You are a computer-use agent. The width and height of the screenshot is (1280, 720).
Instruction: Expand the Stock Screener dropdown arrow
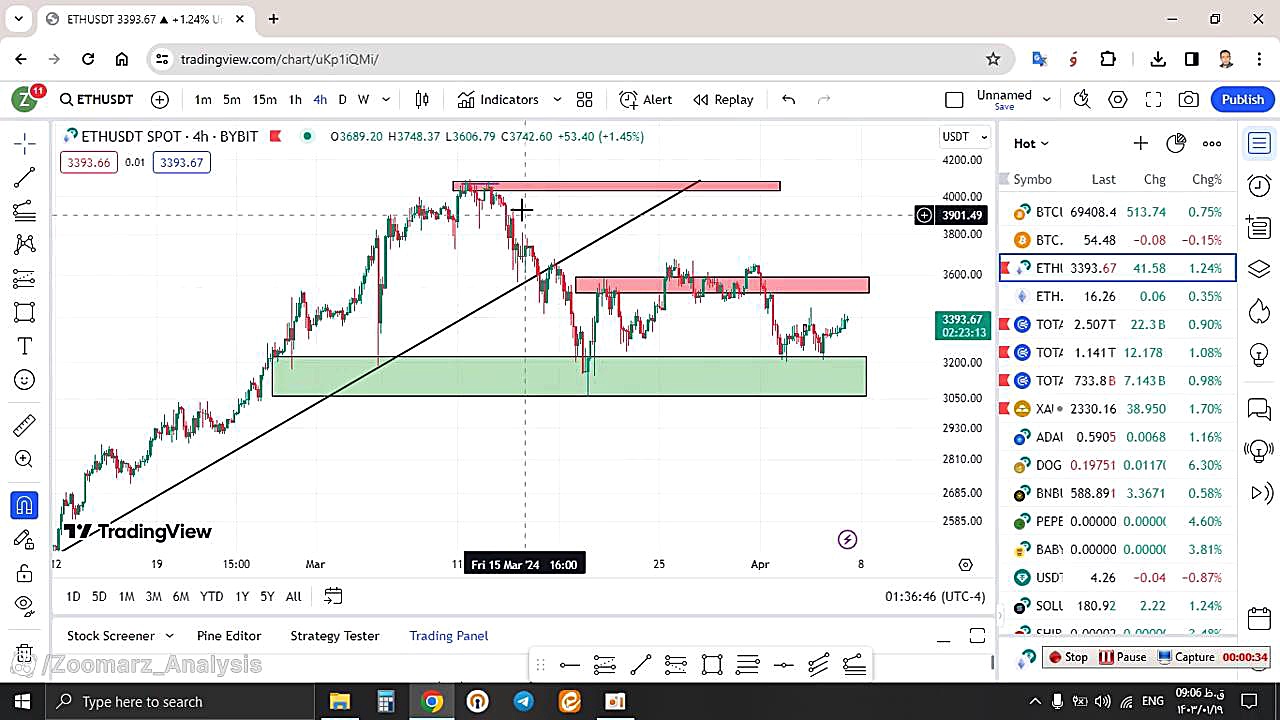[x=169, y=636]
